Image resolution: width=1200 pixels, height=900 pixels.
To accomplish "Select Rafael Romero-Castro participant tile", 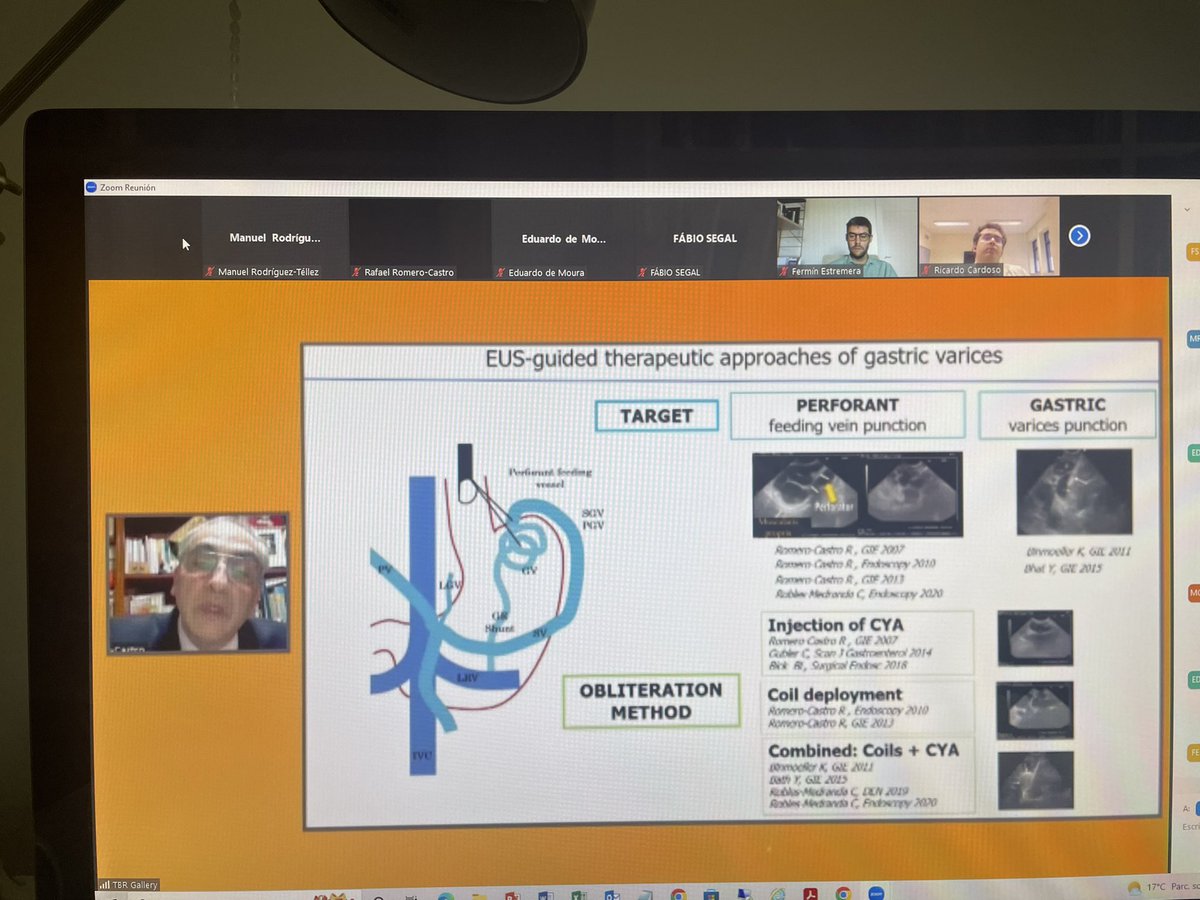I will (x=419, y=238).
